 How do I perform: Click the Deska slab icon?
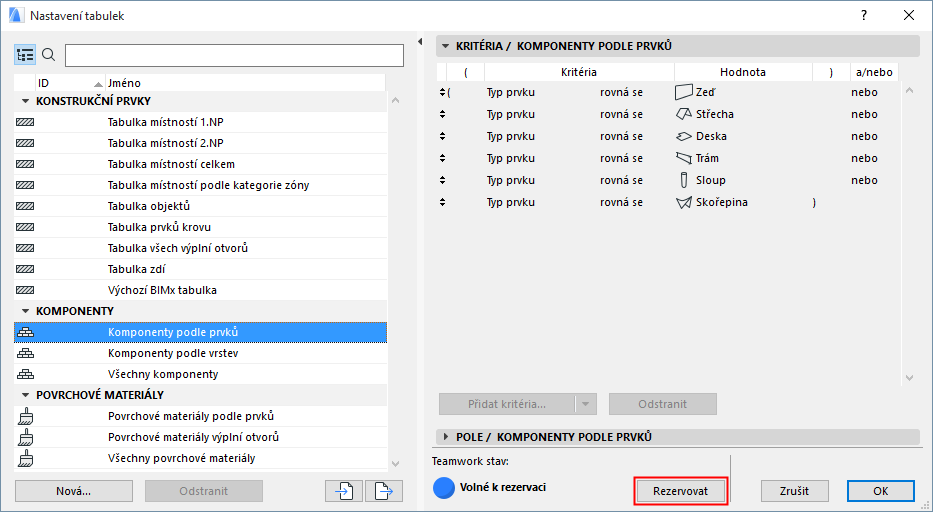point(684,136)
